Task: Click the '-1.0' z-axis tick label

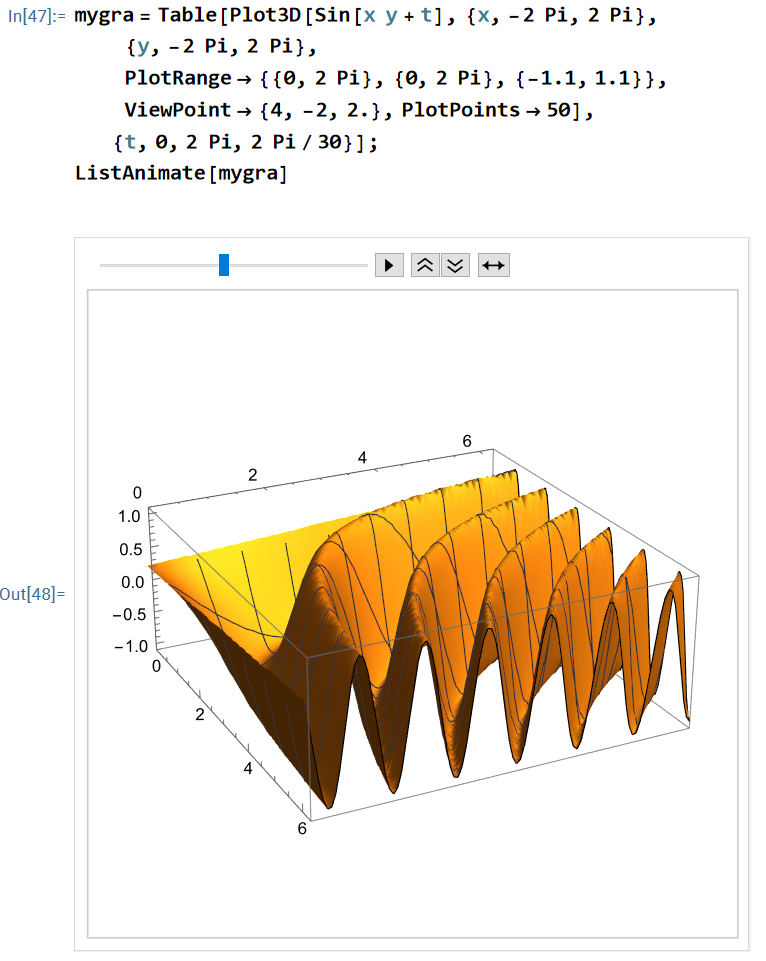Action: pyautogui.click(x=131, y=647)
